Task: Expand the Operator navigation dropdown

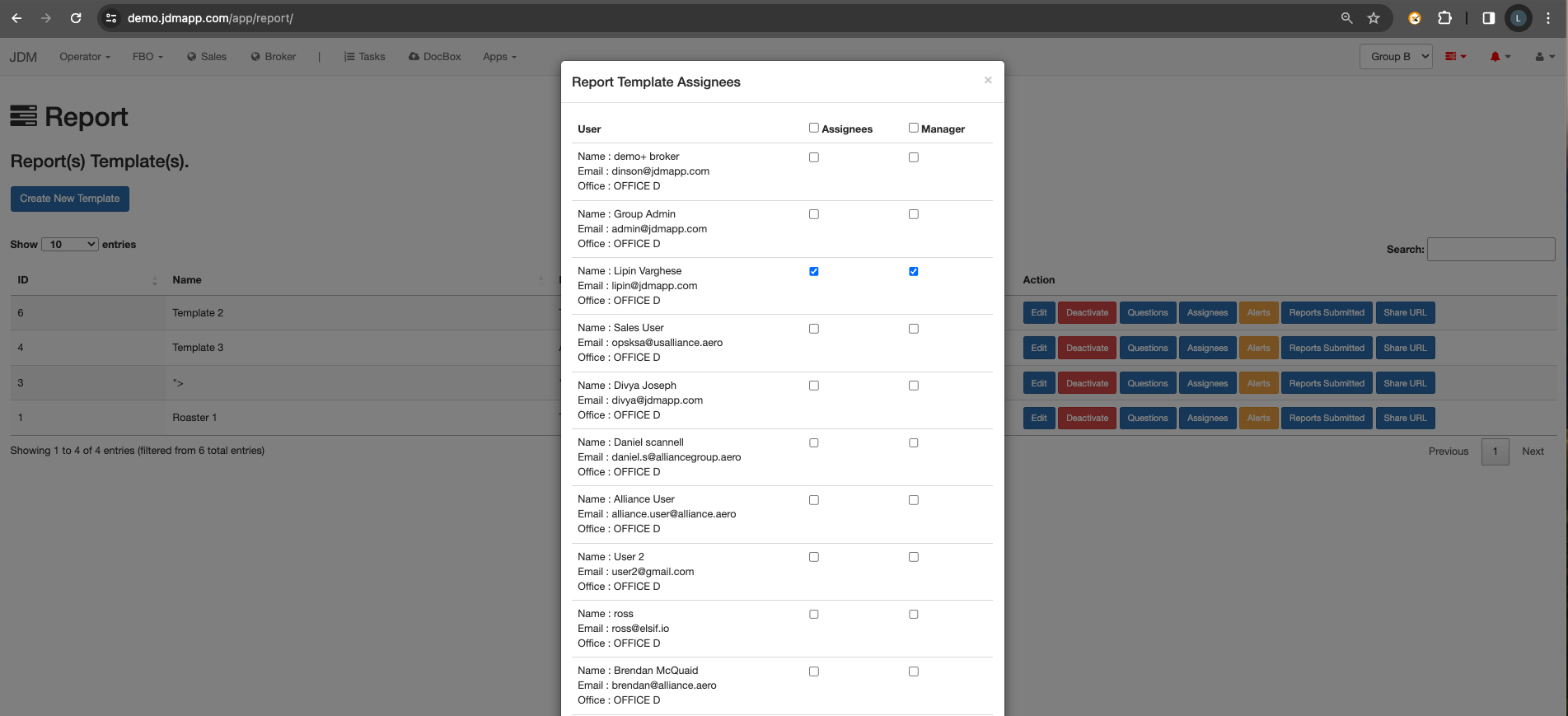Action: point(84,57)
